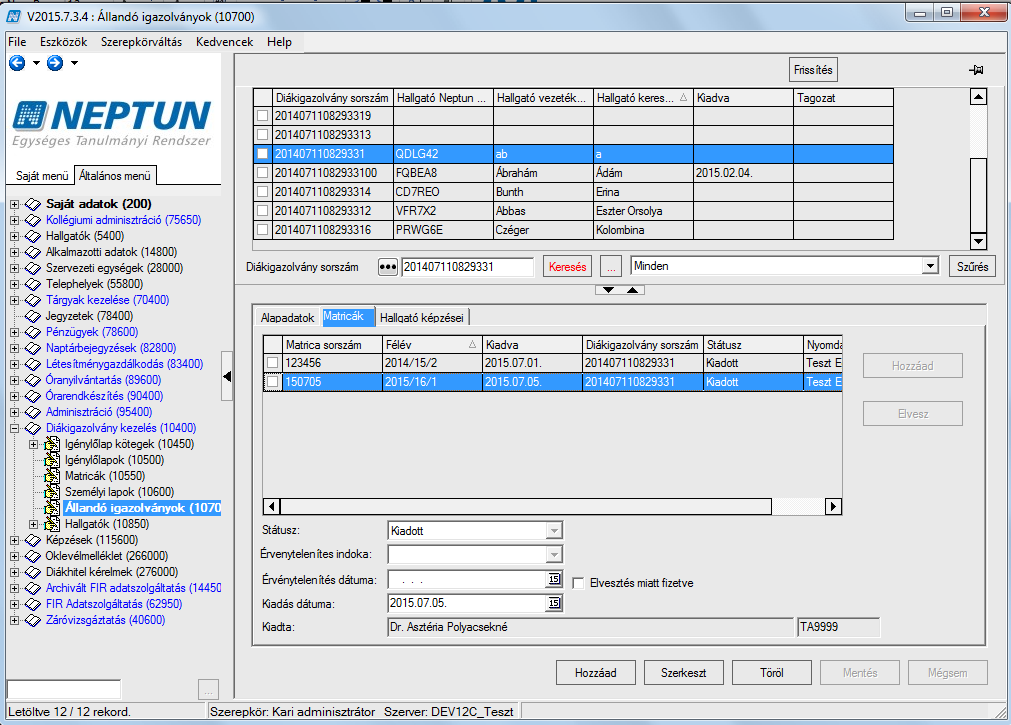Sort by the Félév column header
This screenshot has width=1011, height=725.
[x=431, y=345]
